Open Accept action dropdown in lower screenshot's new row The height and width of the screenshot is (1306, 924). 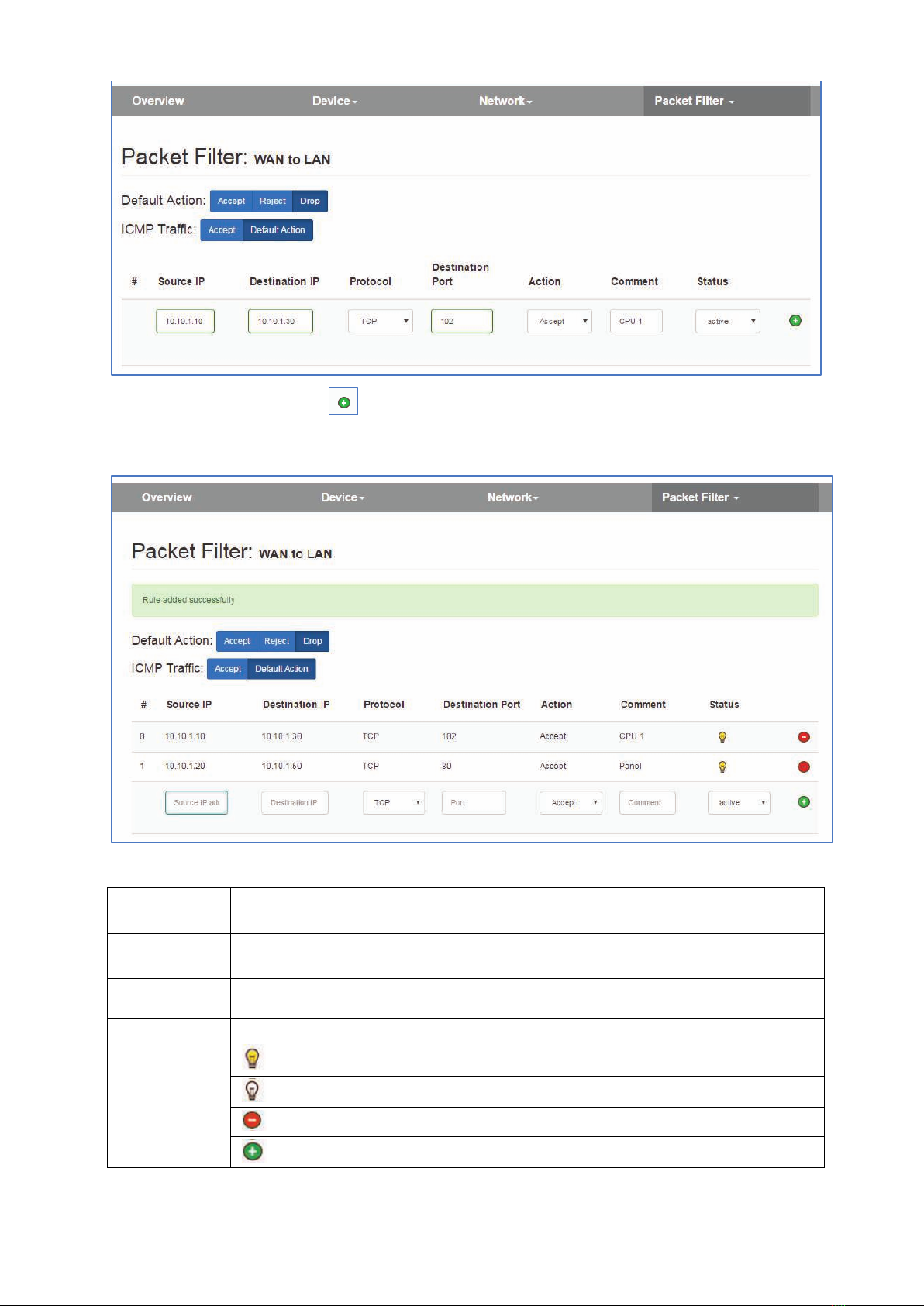pos(571,802)
